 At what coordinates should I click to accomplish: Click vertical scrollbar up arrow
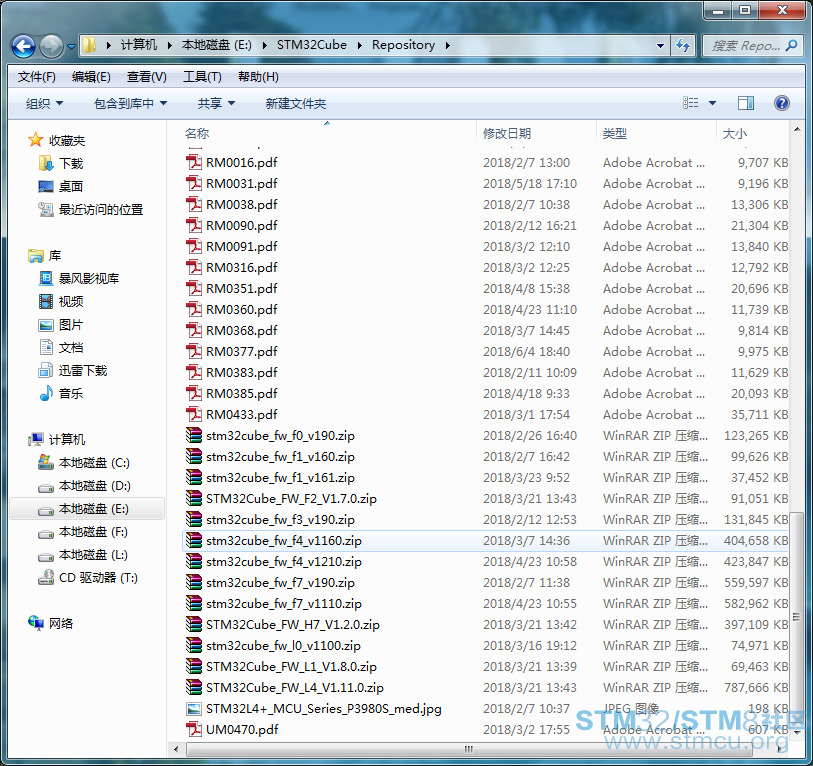(x=796, y=130)
